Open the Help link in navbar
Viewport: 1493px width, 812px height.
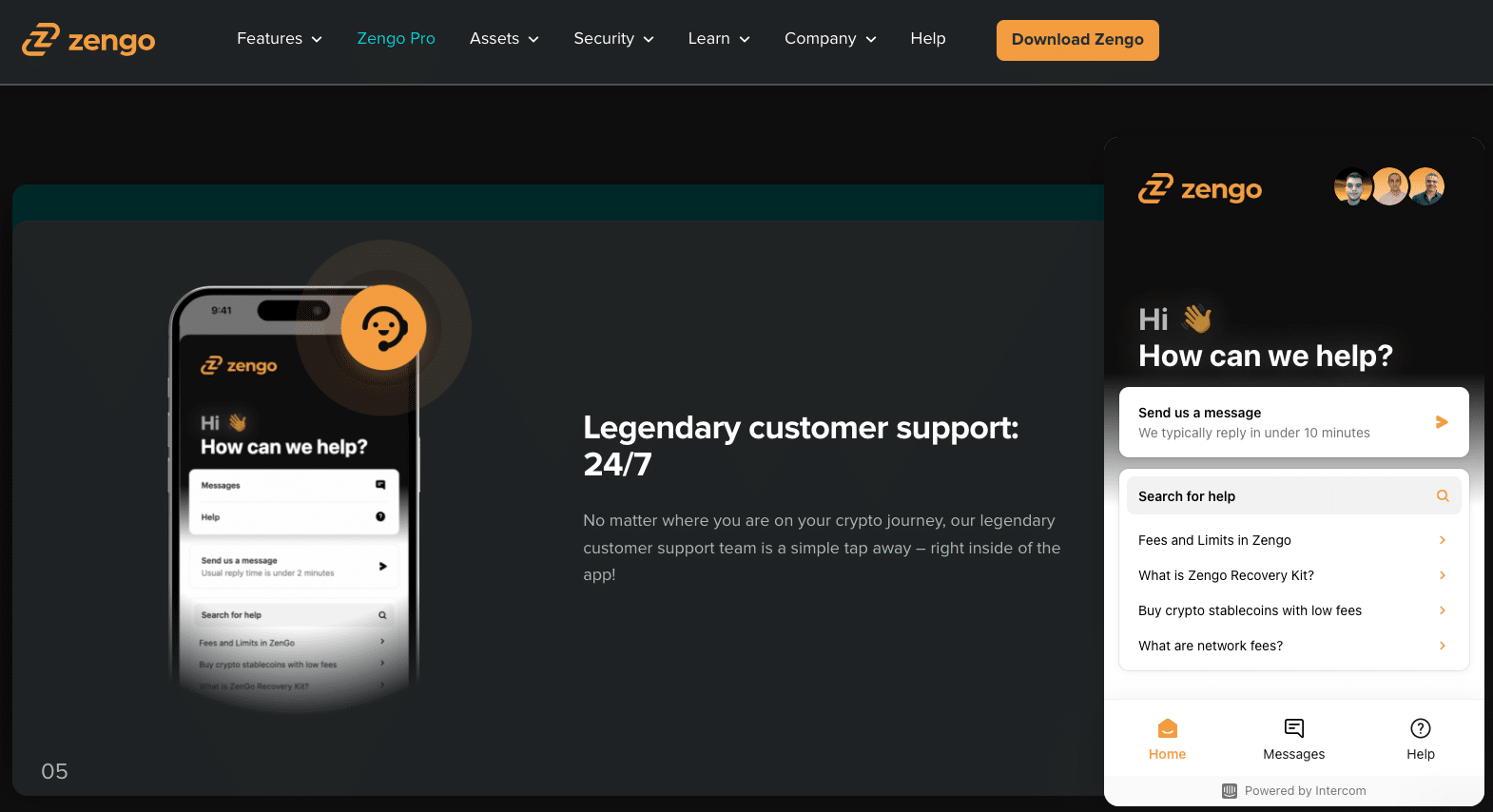point(928,39)
